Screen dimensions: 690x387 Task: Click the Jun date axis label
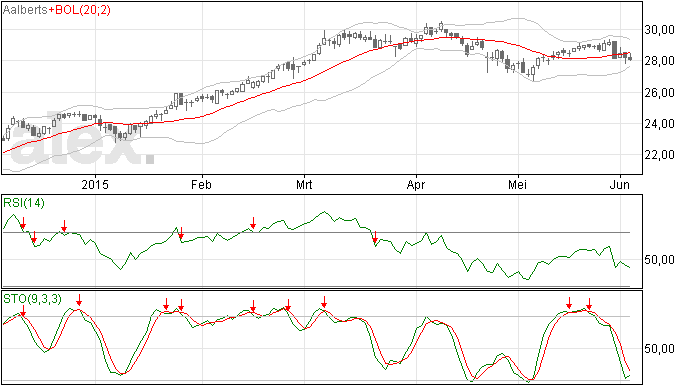pyautogui.click(x=620, y=184)
